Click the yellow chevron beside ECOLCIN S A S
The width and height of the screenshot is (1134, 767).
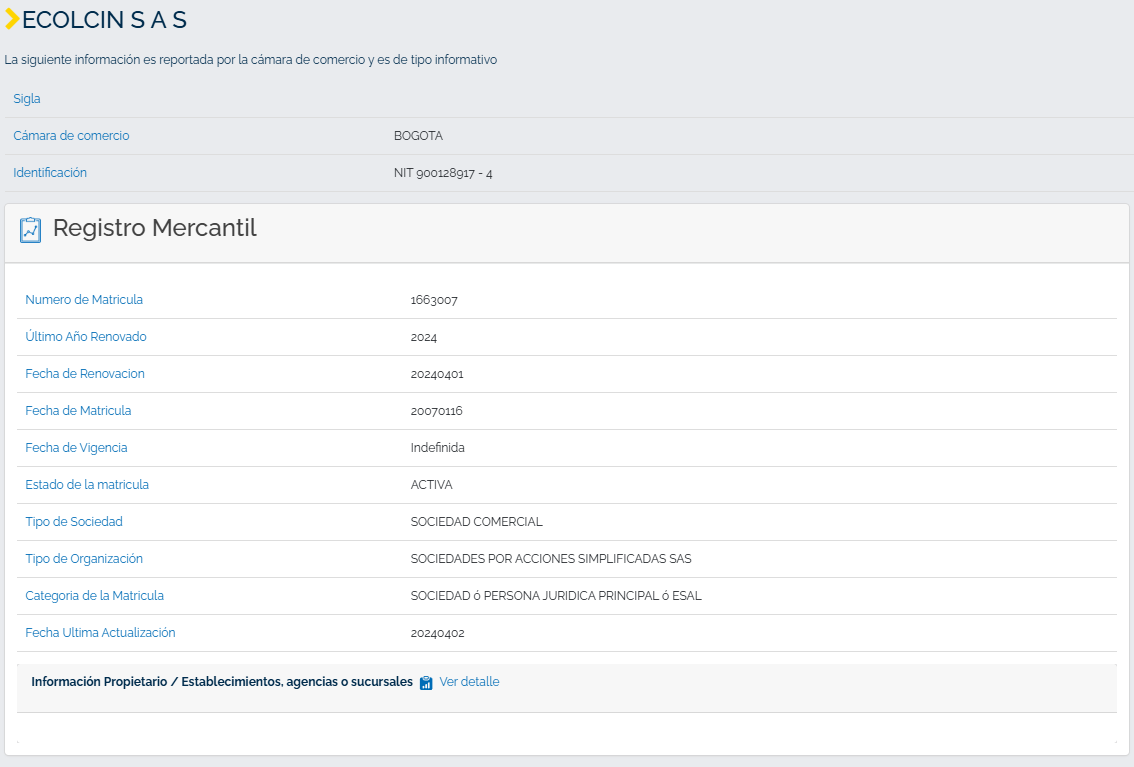12,20
